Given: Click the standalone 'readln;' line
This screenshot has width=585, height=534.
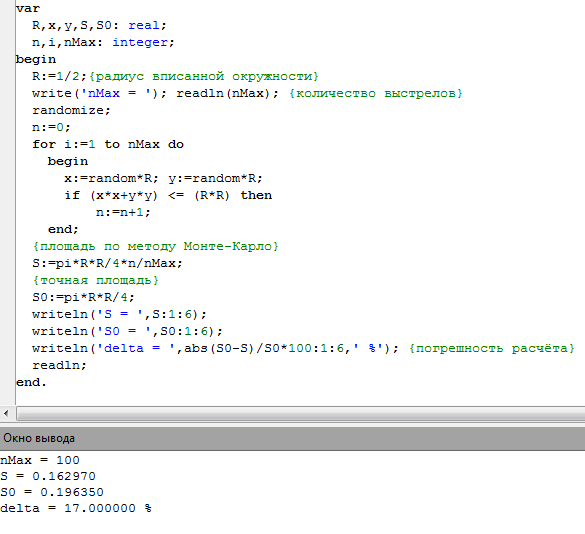Looking at the screenshot, I should pos(59,365).
